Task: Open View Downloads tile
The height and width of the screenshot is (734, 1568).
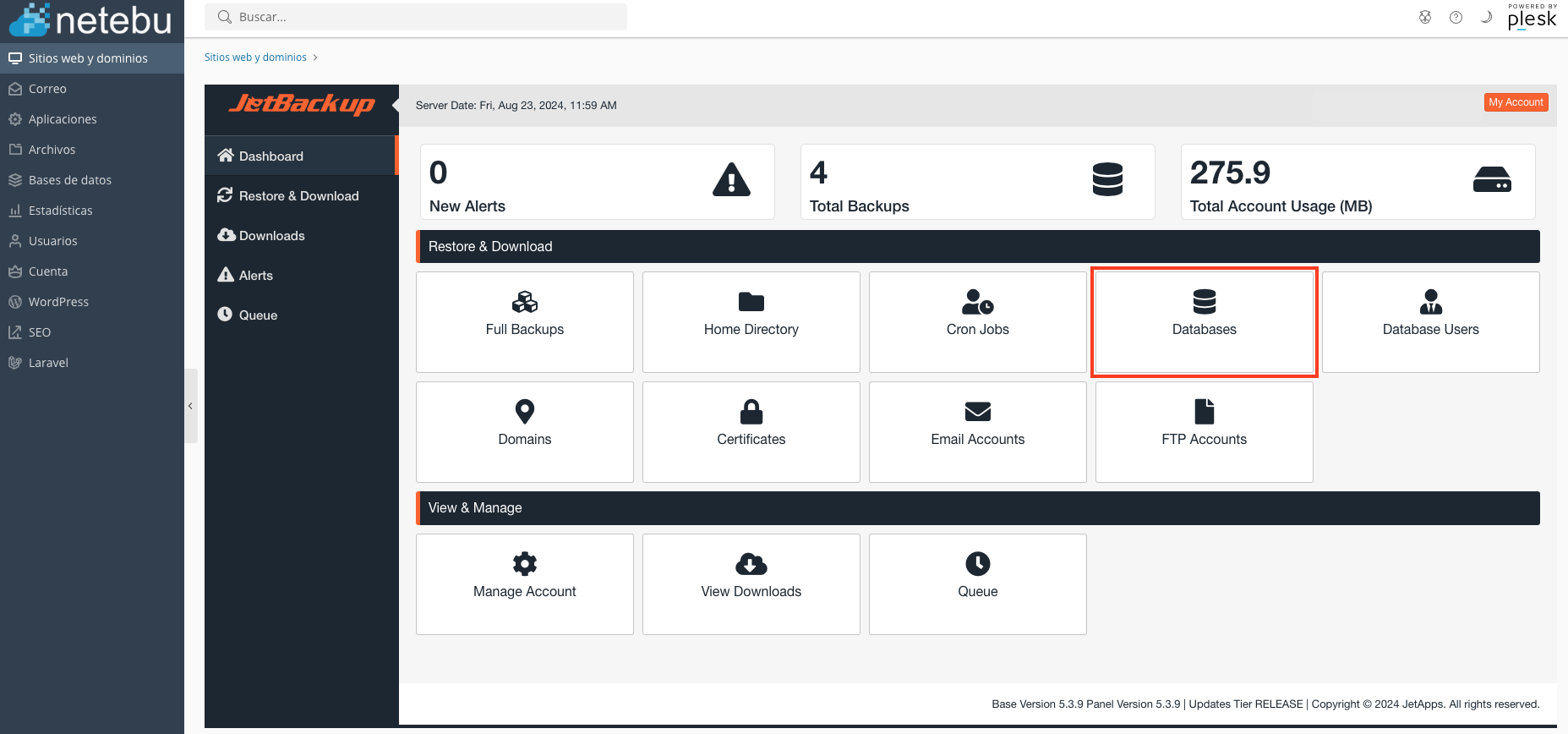Action: pyautogui.click(x=751, y=584)
